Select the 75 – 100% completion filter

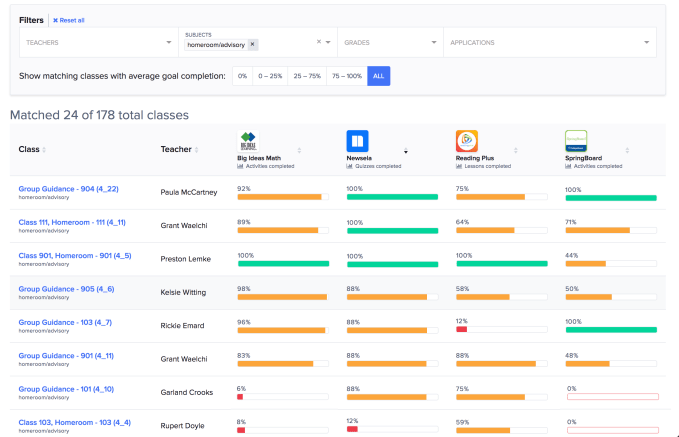(347, 76)
